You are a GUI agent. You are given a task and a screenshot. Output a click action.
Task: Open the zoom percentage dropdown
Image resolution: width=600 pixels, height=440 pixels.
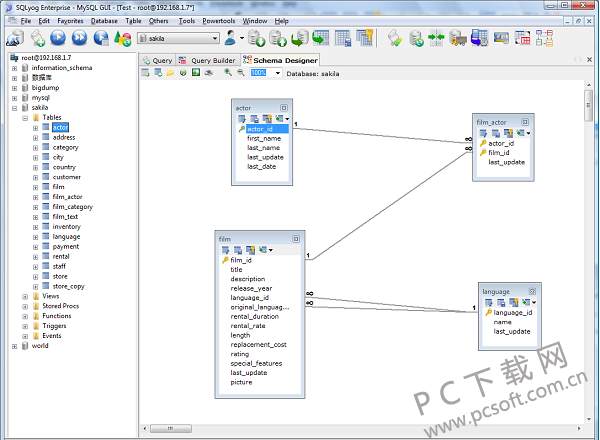click(x=278, y=73)
